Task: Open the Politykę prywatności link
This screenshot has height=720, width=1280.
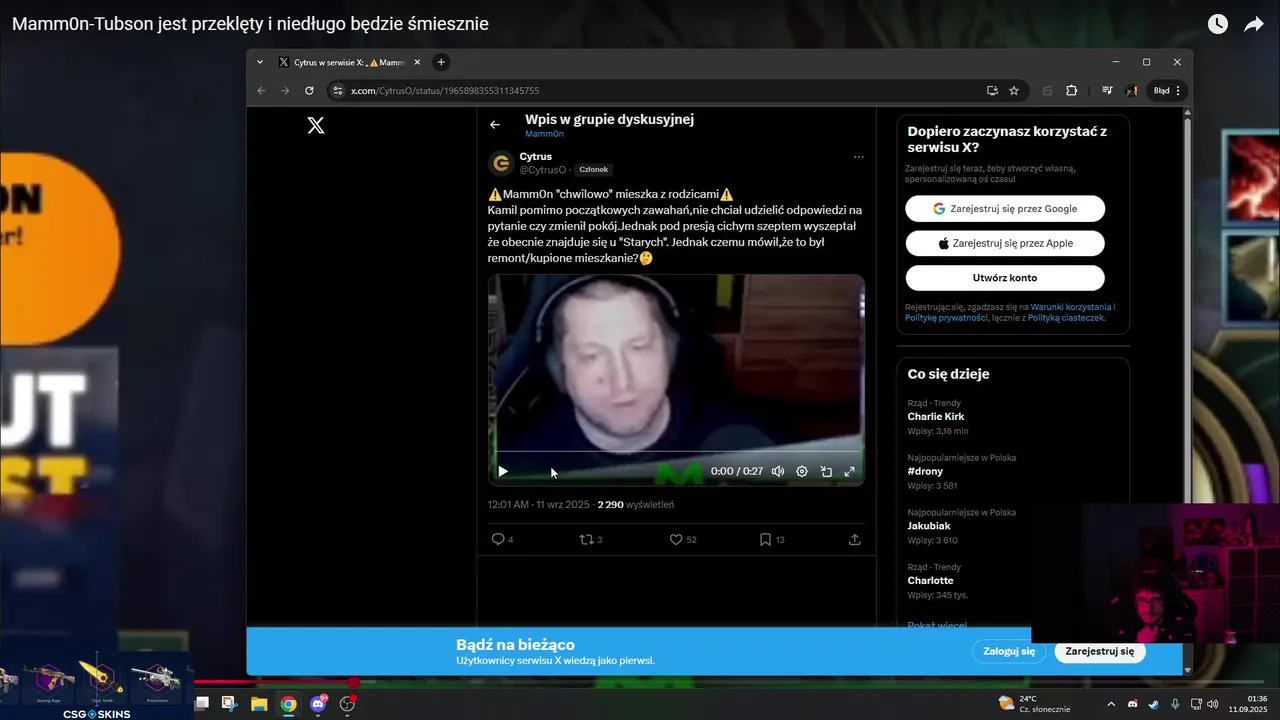Action: (946, 317)
